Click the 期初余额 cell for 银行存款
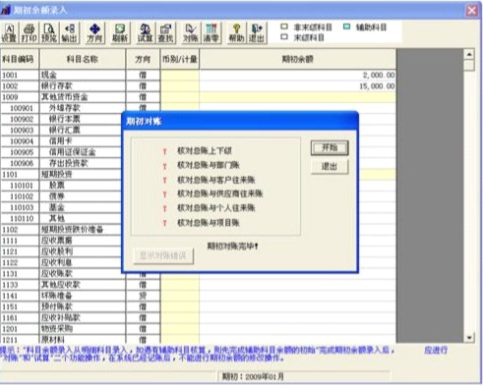The image size is (483, 388). [x=298, y=86]
